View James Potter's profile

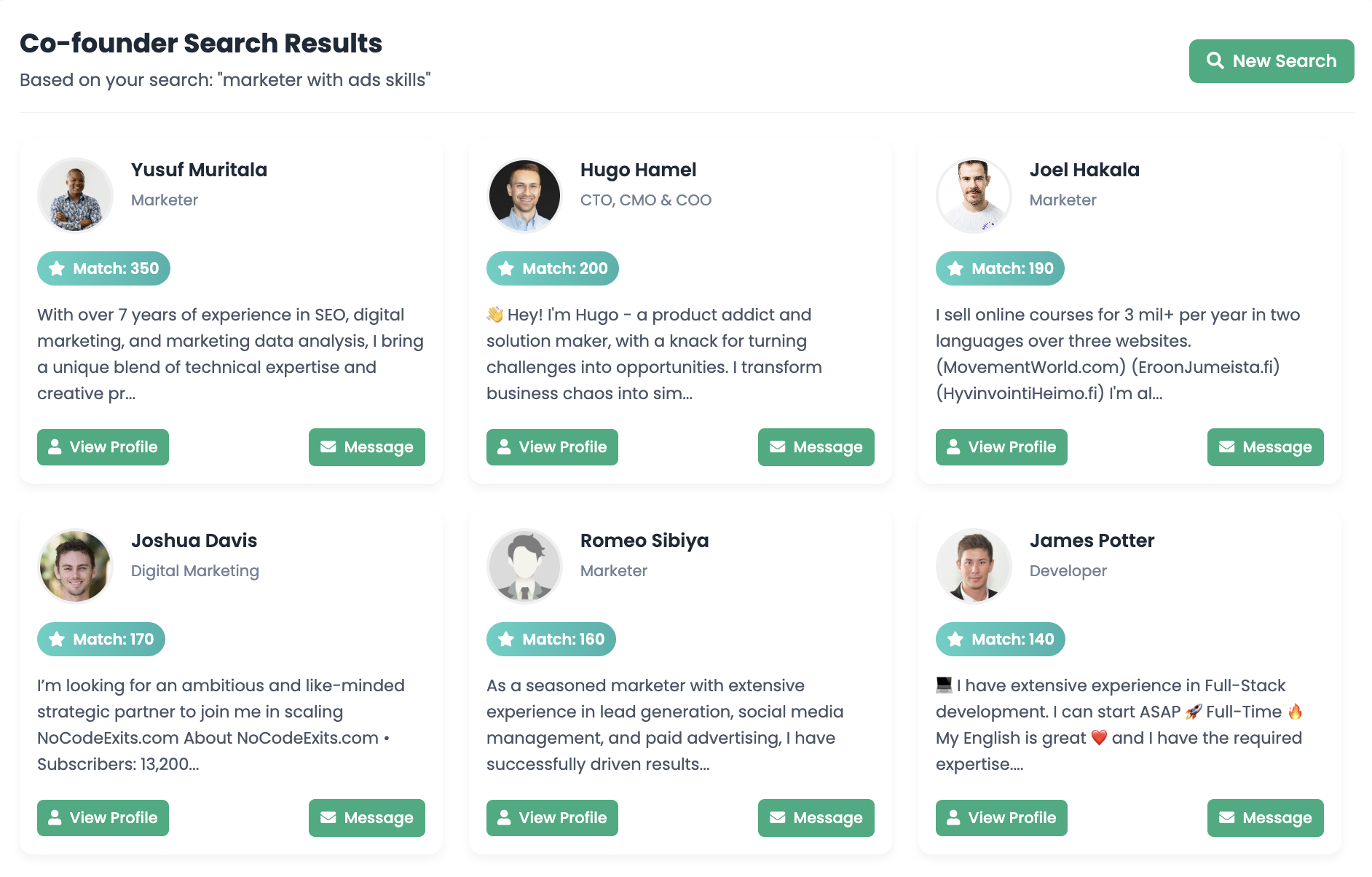tap(1001, 818)
